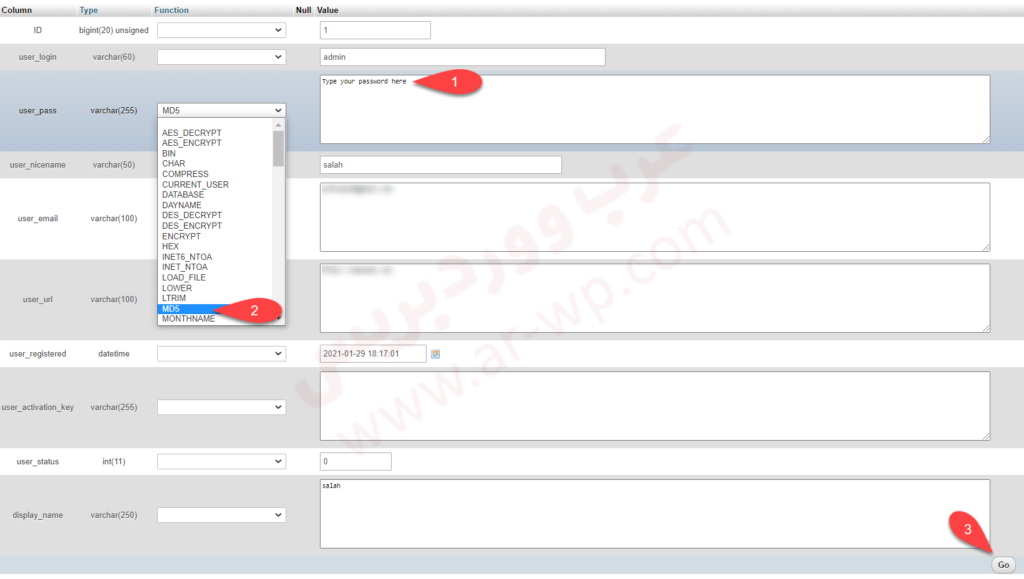Click the user_url value text area
The image size is (1024, 579).
(x=655, y=298)
